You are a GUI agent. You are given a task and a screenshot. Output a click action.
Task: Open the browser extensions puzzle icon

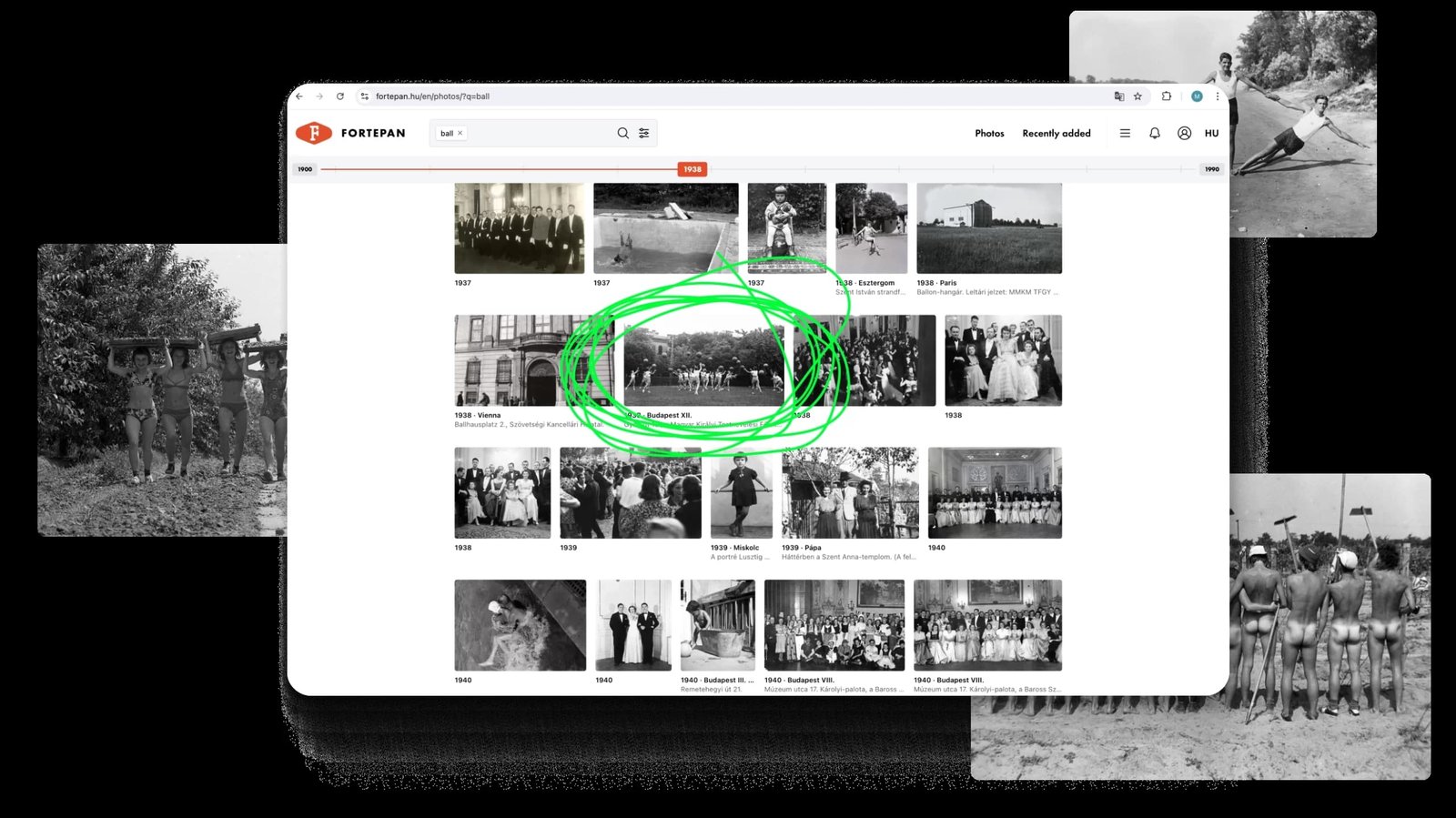1167,96
